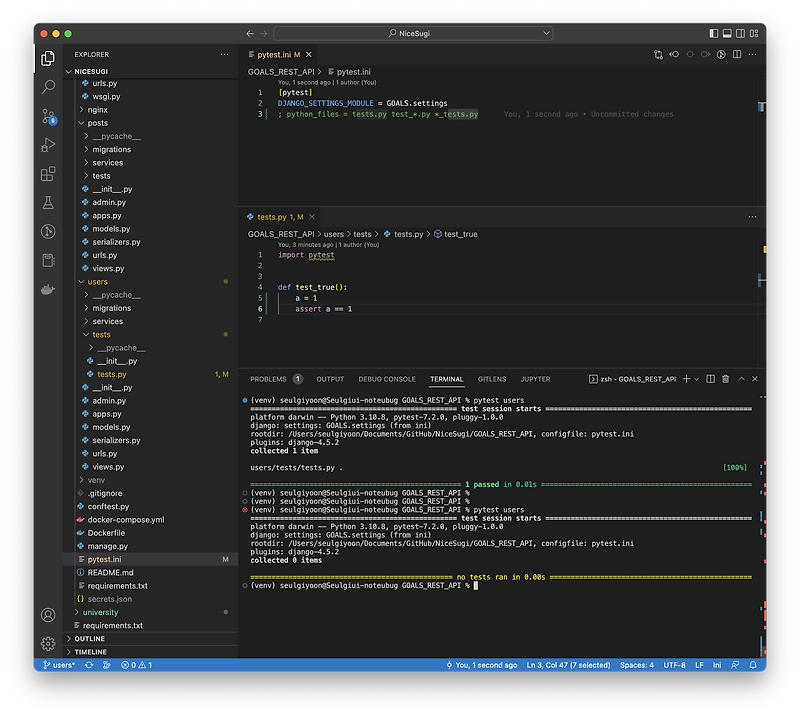
Task: Open the Source Control view
Action: pos(48,116)
